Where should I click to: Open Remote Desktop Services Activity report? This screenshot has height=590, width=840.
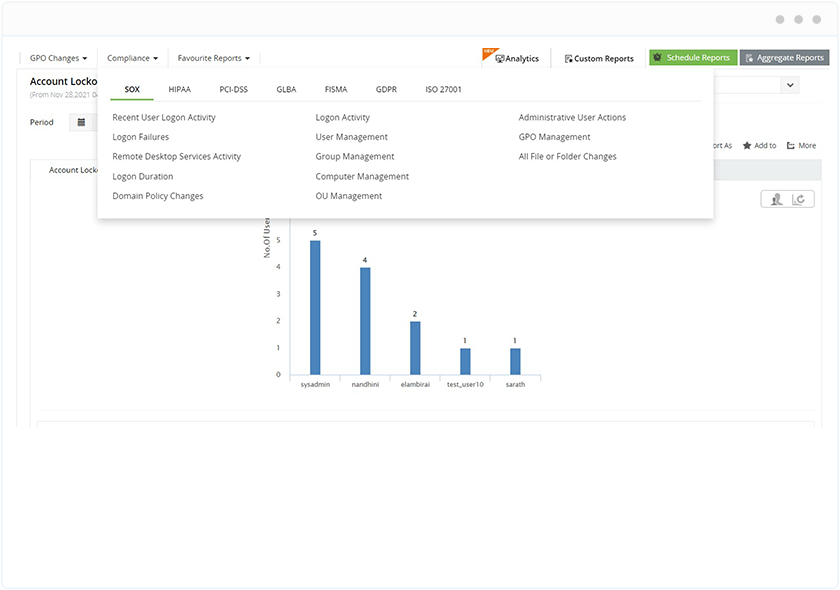pyautogui.click(x=176, y=156)
